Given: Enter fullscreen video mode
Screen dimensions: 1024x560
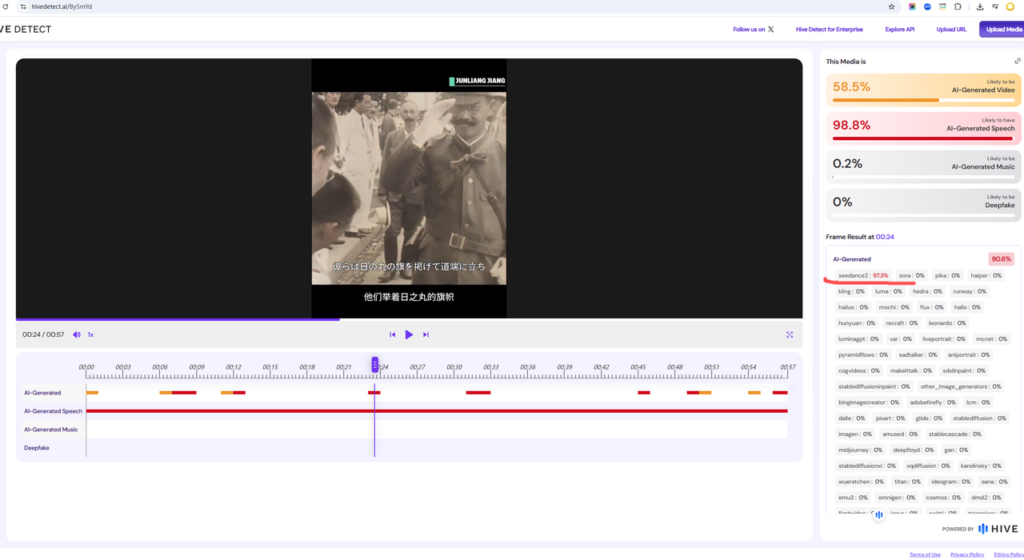Looking at the screenshot, I should tap(790, 335).
